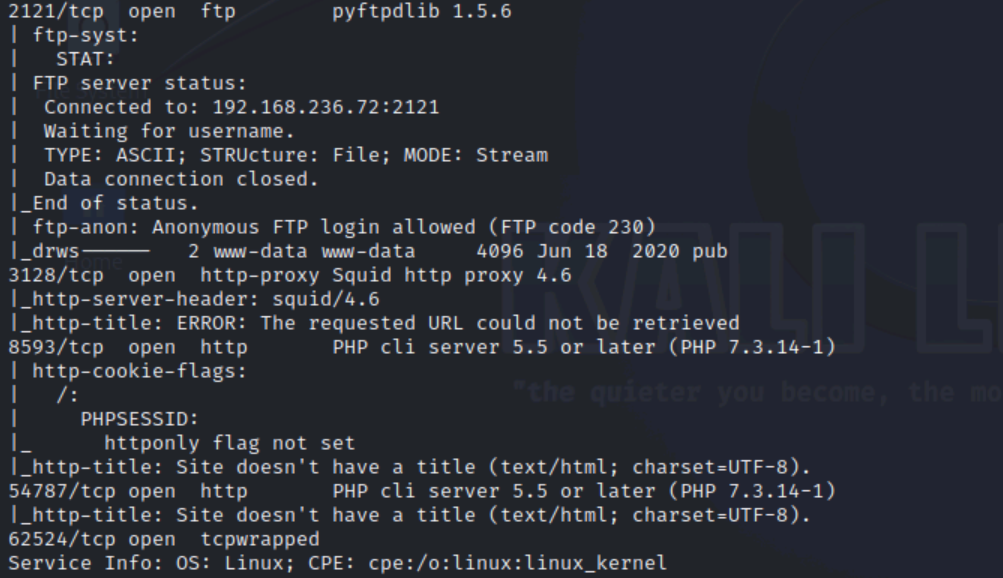This screenshot has width=1003, height=578.
Task: Click the 2121/tcp open ftp line
Action: click(x=260, y=12)
